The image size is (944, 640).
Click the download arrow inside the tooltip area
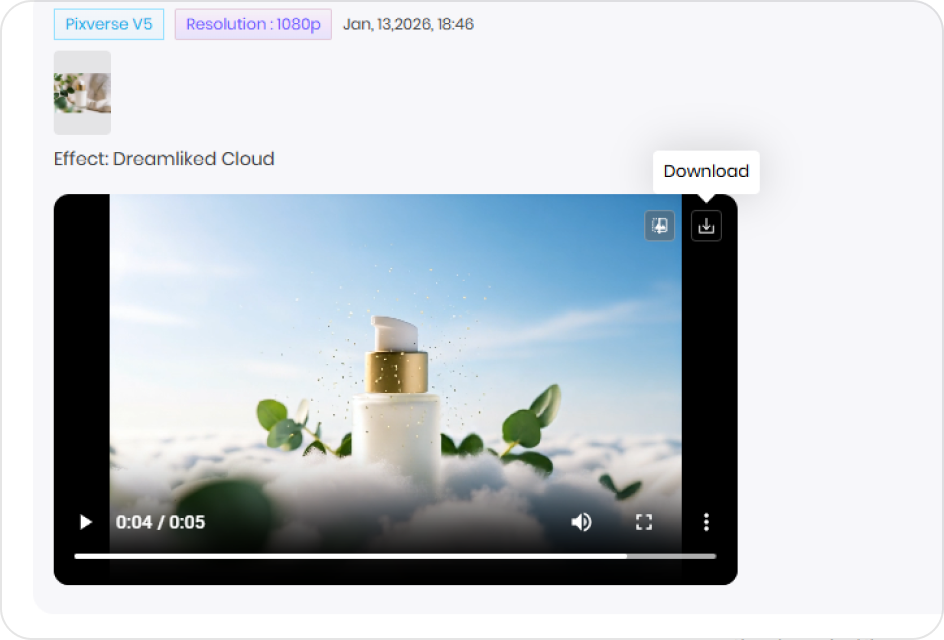706,225
